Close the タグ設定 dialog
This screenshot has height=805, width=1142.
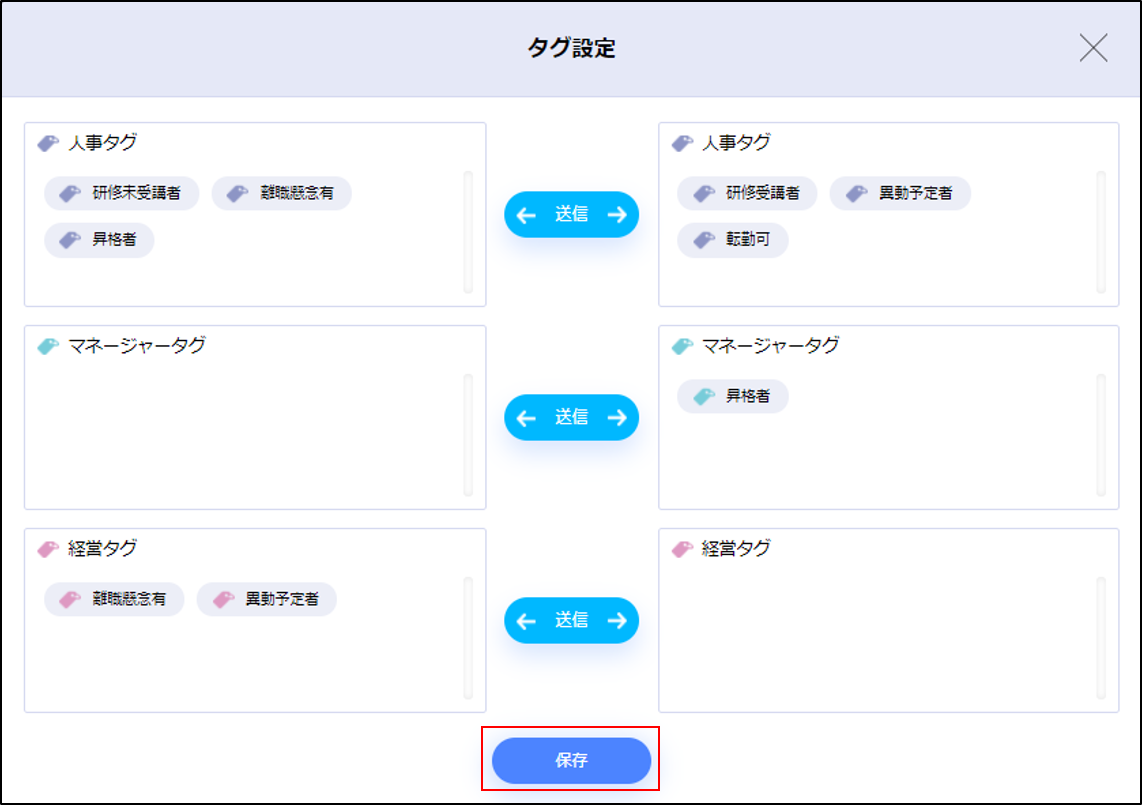1093,48
